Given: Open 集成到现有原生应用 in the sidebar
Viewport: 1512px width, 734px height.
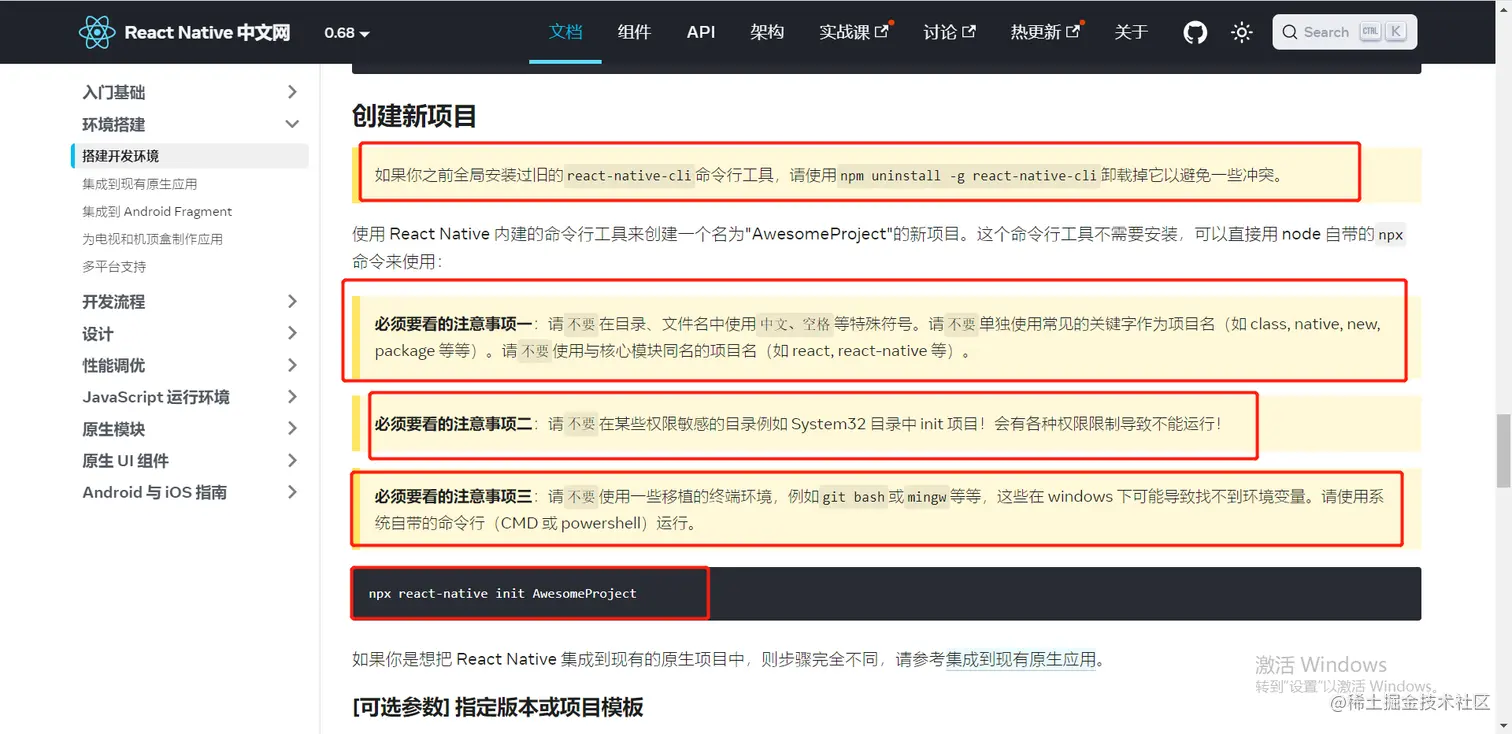Looking at the screenshot, I should [140, 184].
